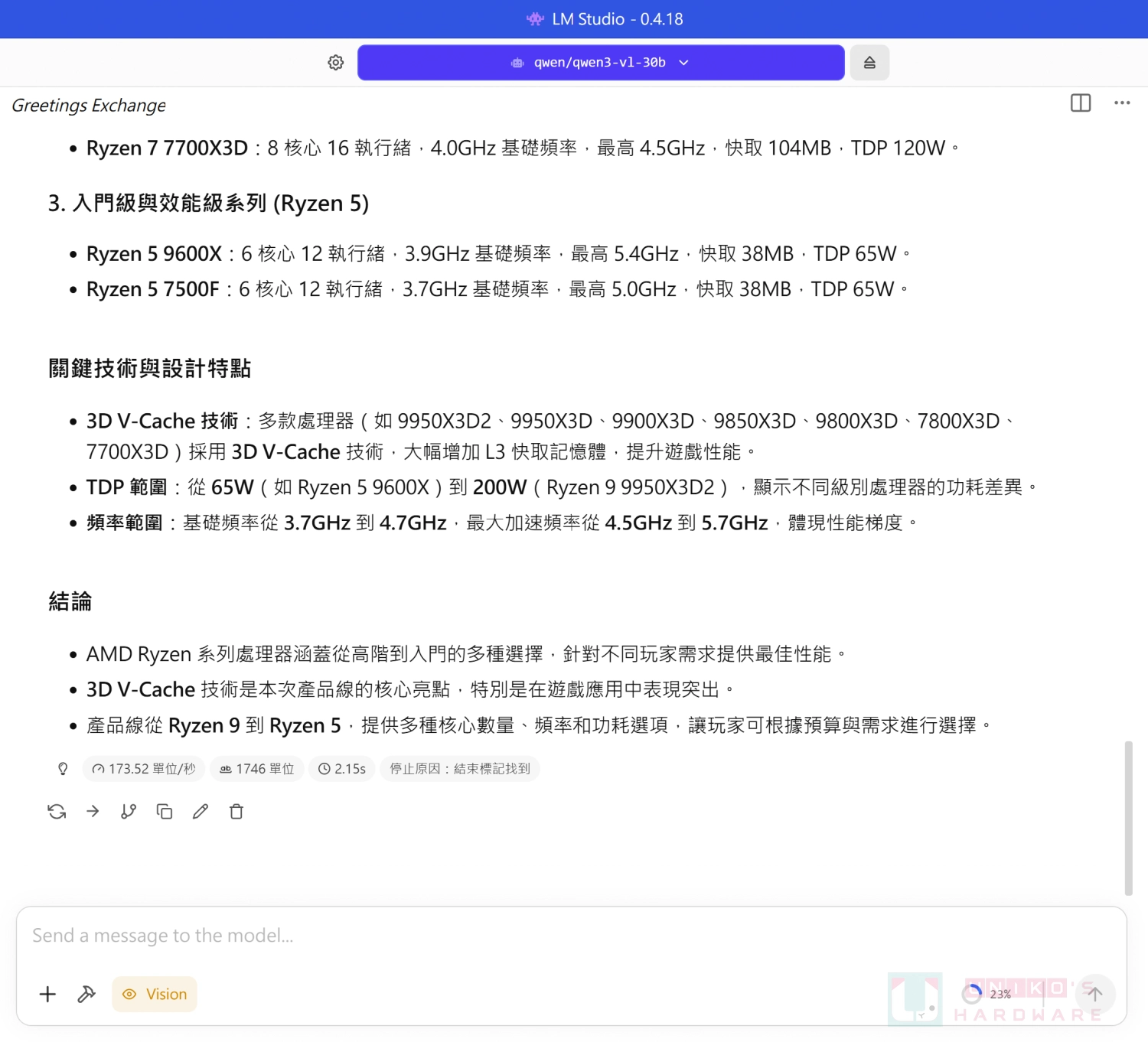Click the 結論 heading
Viewport: 1148px width, 1042px height.
[x=70, y=601]
